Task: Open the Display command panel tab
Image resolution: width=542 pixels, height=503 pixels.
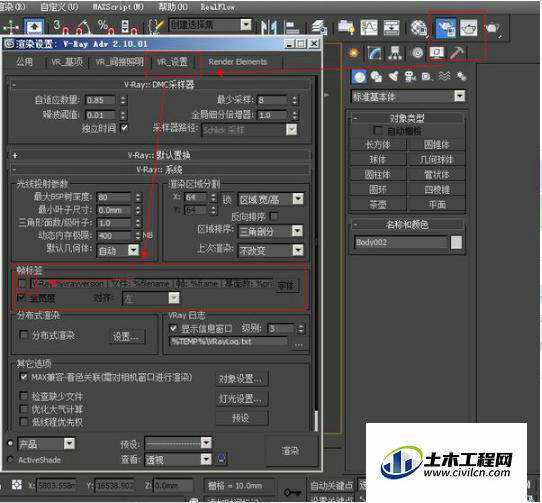Action: click(437, 53)
